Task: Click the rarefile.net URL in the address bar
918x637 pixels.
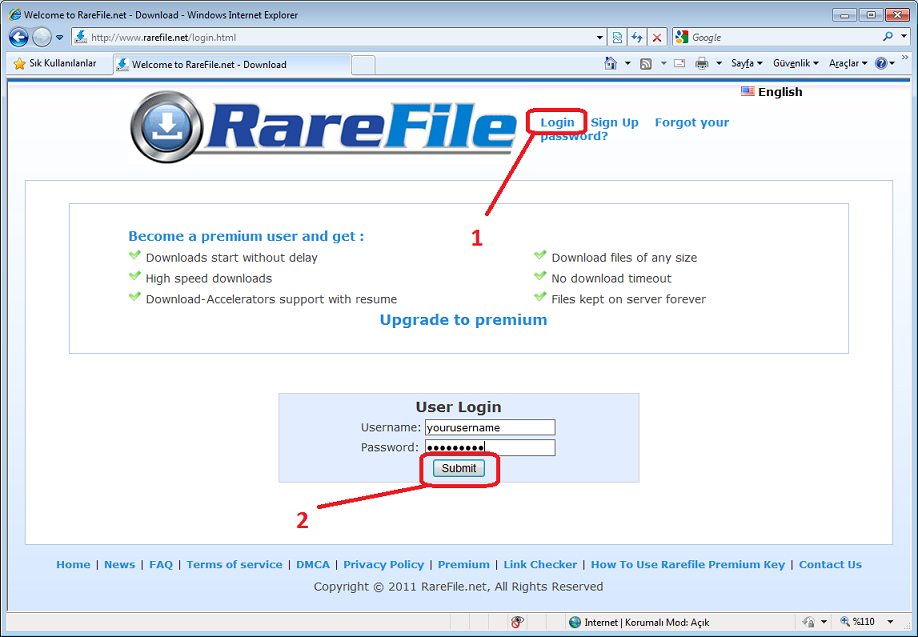Action: (x=163, y=37)
